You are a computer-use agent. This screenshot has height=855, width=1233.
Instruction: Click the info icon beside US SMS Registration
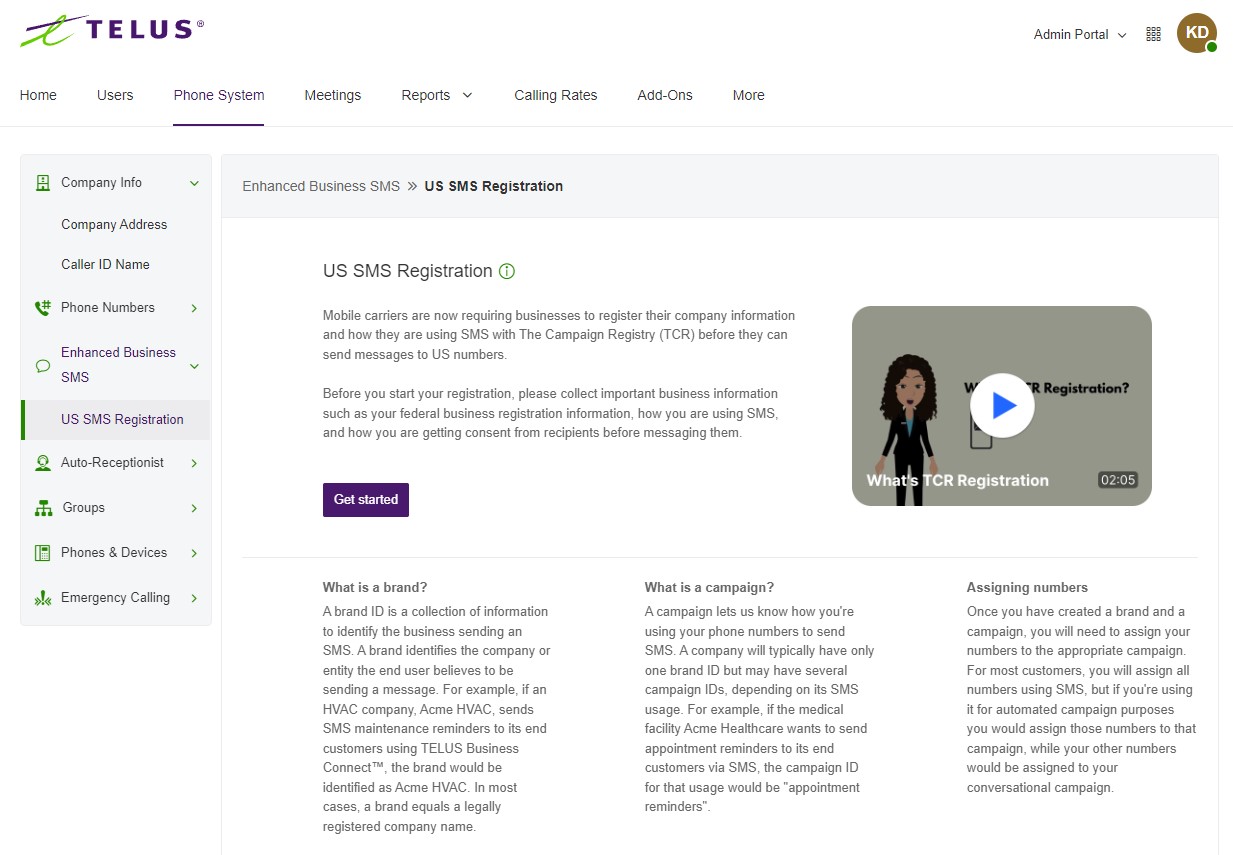pyautogui.click(x=507, y=271)
